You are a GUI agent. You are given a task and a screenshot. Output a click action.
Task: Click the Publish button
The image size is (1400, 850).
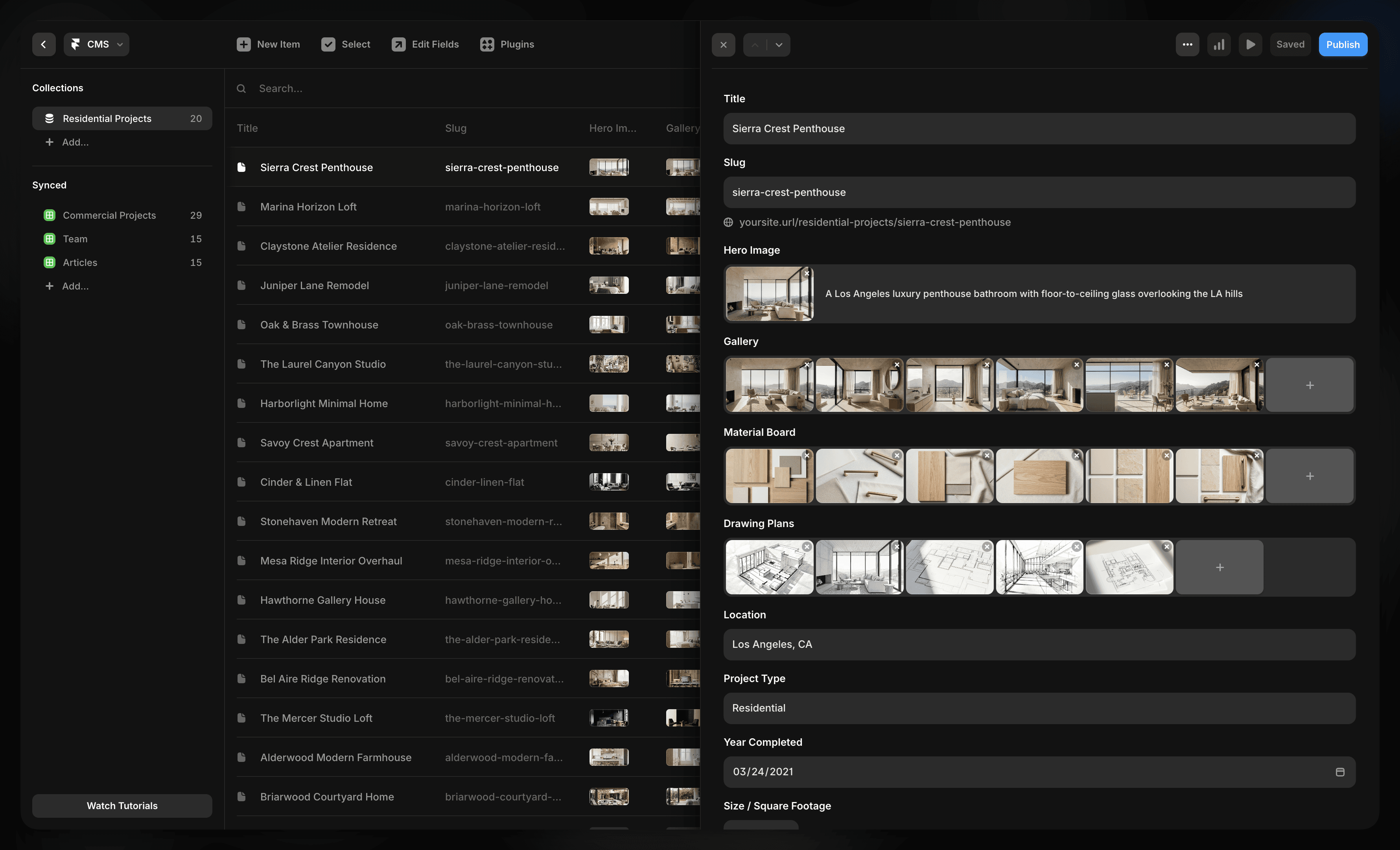click(1343, 44)
